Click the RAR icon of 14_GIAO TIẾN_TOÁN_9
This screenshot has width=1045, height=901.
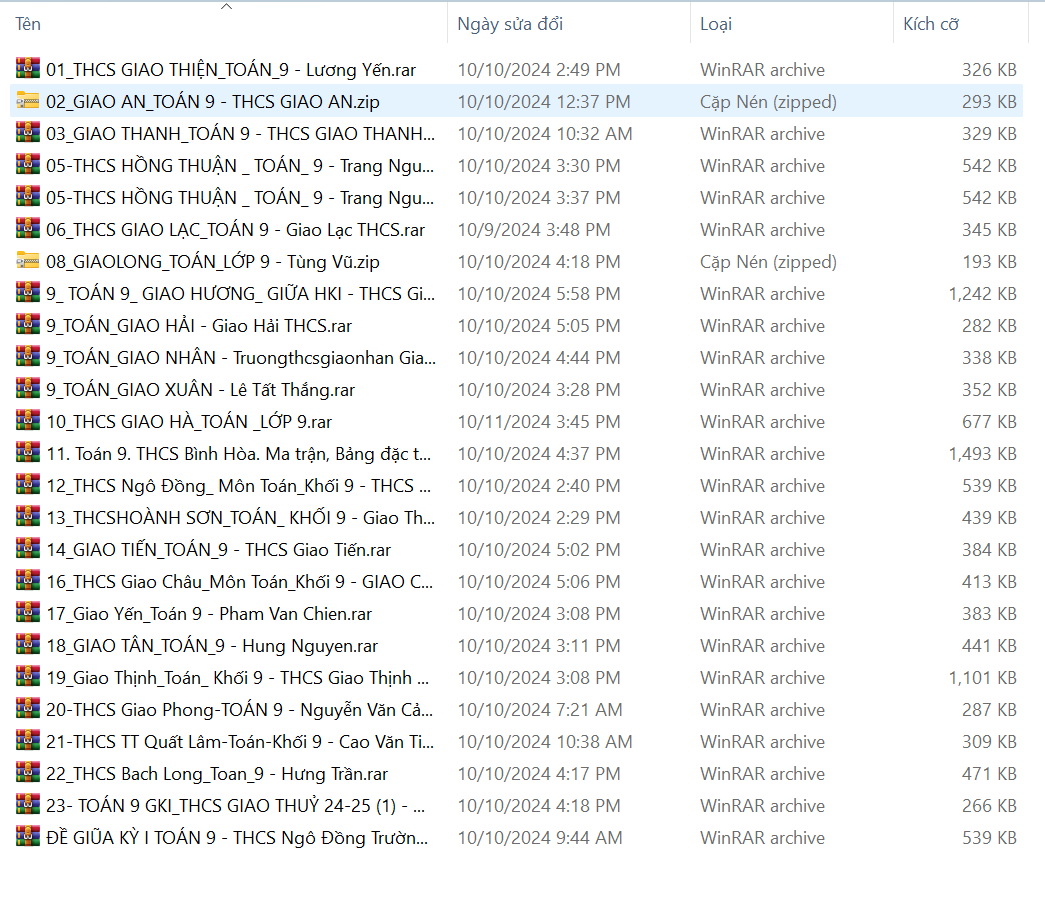(x=27, y=549)
